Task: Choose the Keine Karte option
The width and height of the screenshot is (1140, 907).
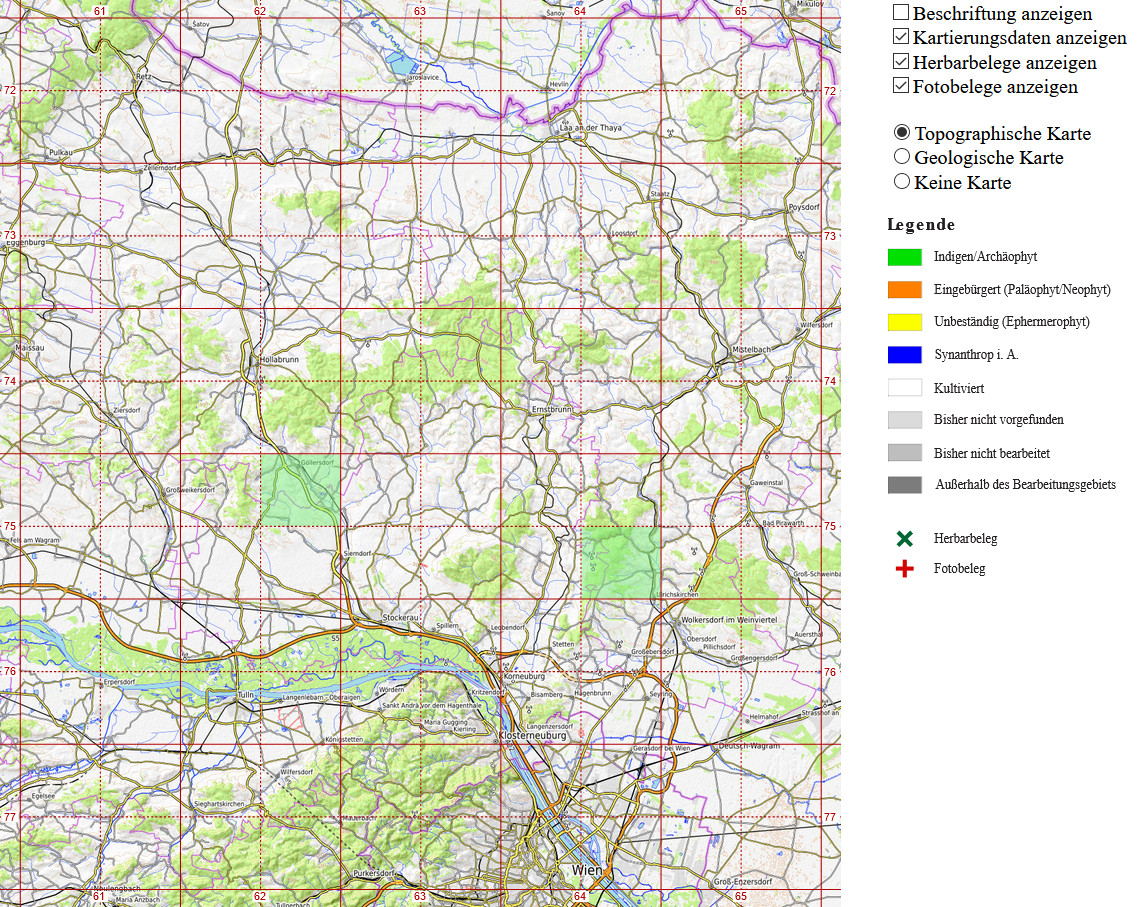Action: tap(901, 182)
